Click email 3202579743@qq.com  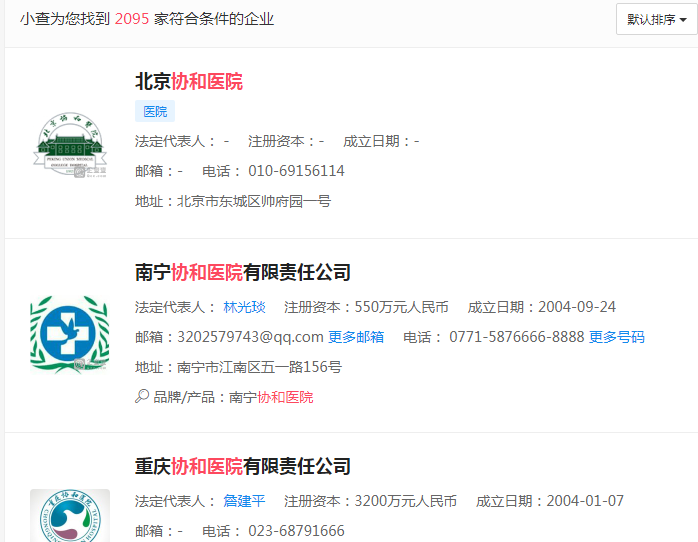click(x=250, y=337)
